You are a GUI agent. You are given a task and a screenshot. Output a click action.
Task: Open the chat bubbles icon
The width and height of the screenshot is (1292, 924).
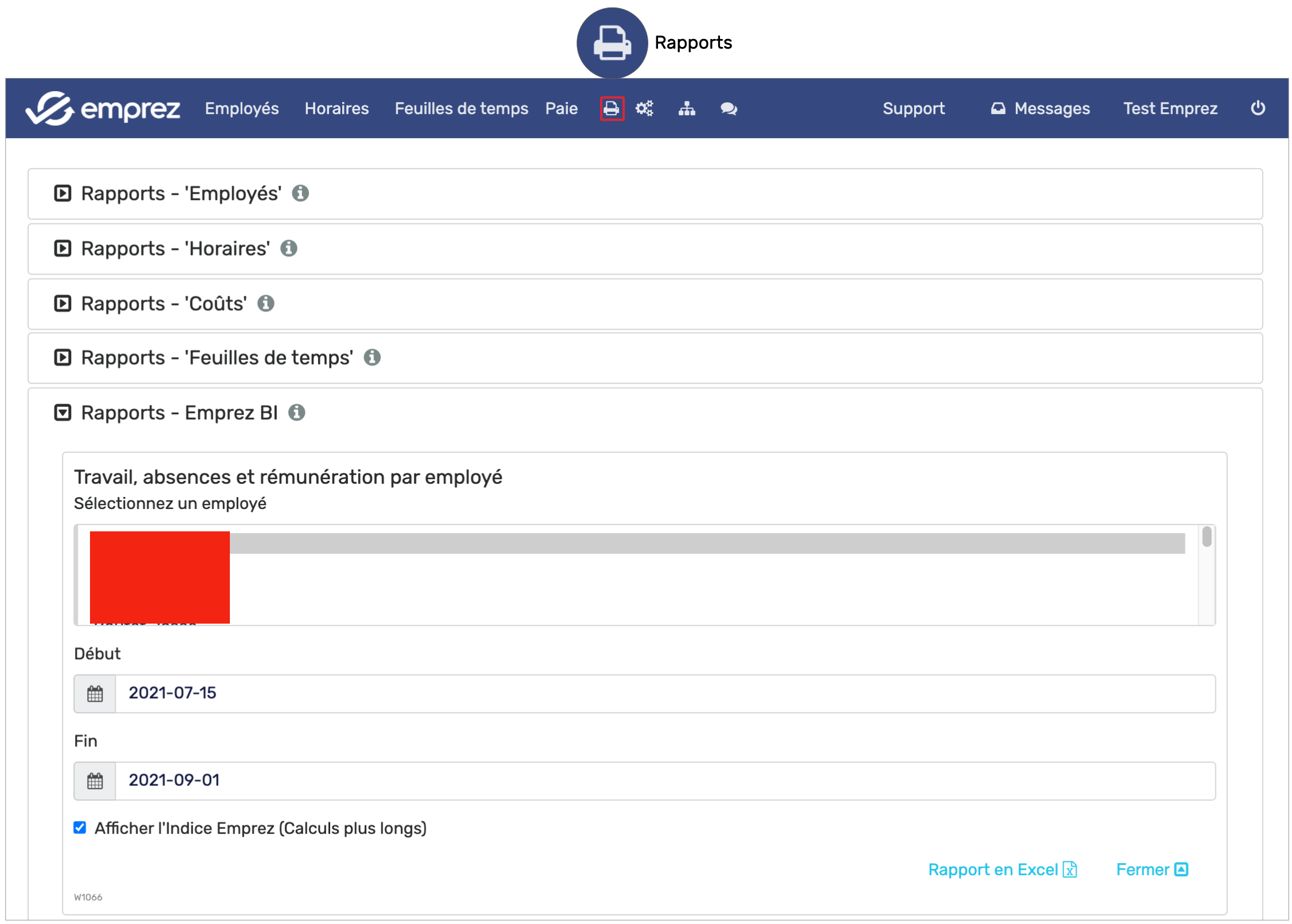(729, 108)
